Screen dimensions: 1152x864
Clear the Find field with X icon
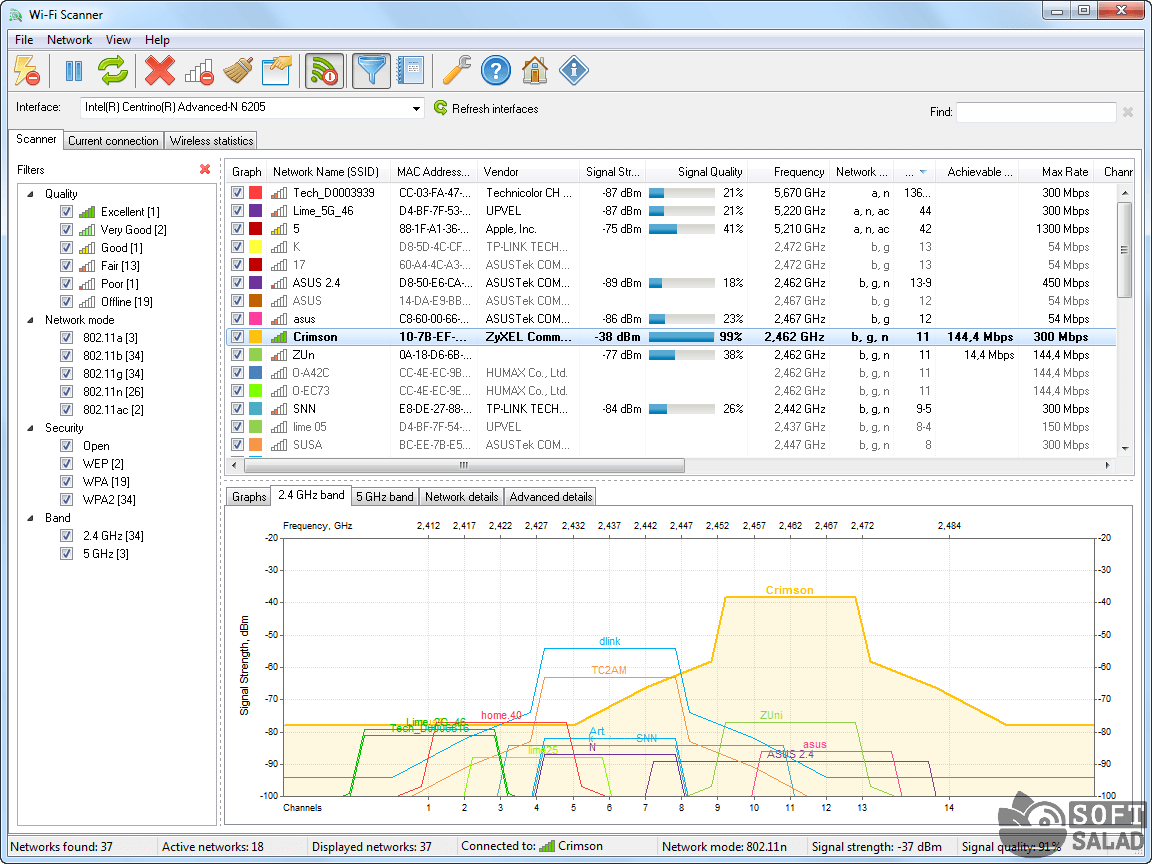tap(1128, 112)
